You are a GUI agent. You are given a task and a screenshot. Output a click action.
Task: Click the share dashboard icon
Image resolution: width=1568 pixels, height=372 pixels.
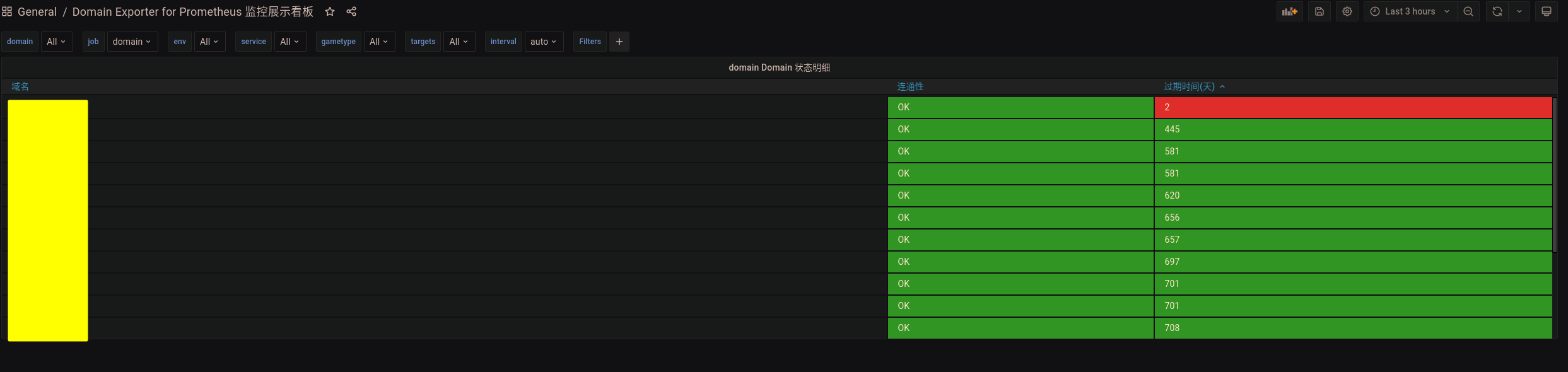(351, 11)
